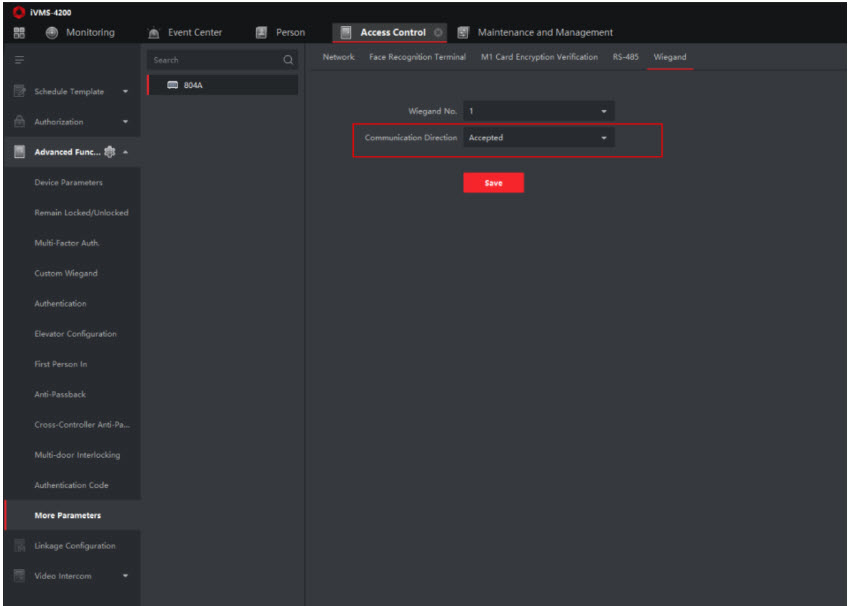Click the Linkage Configuration icon
Image resolution: width=852 pixels, height=606 pixels.
(18, 546)
